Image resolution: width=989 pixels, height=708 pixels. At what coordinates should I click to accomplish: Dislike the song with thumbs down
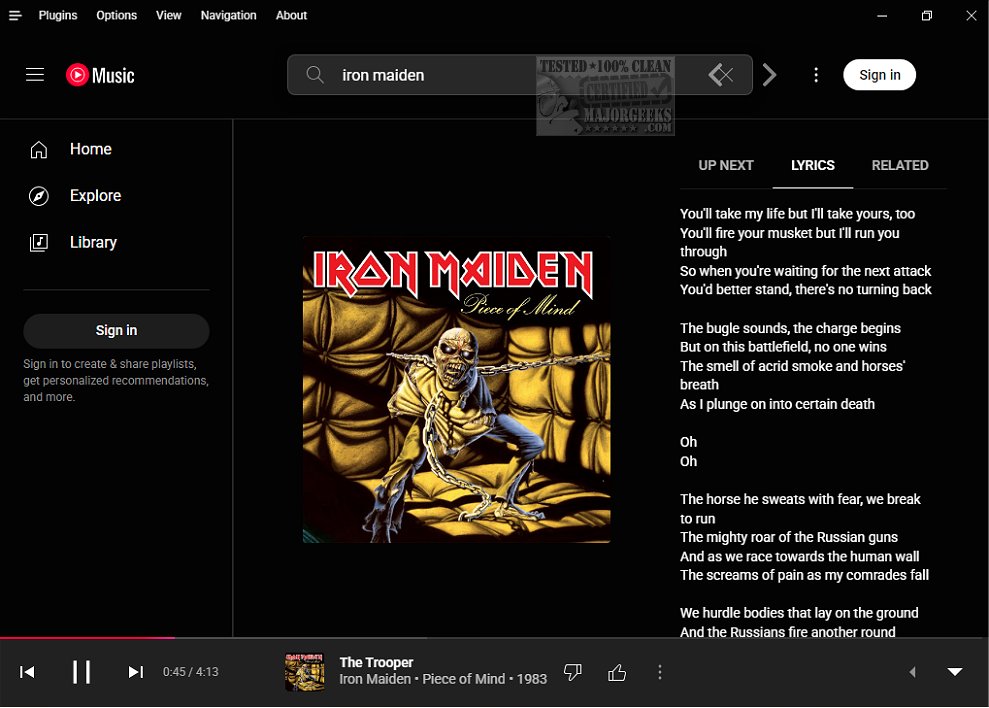[x=572, y=673]
